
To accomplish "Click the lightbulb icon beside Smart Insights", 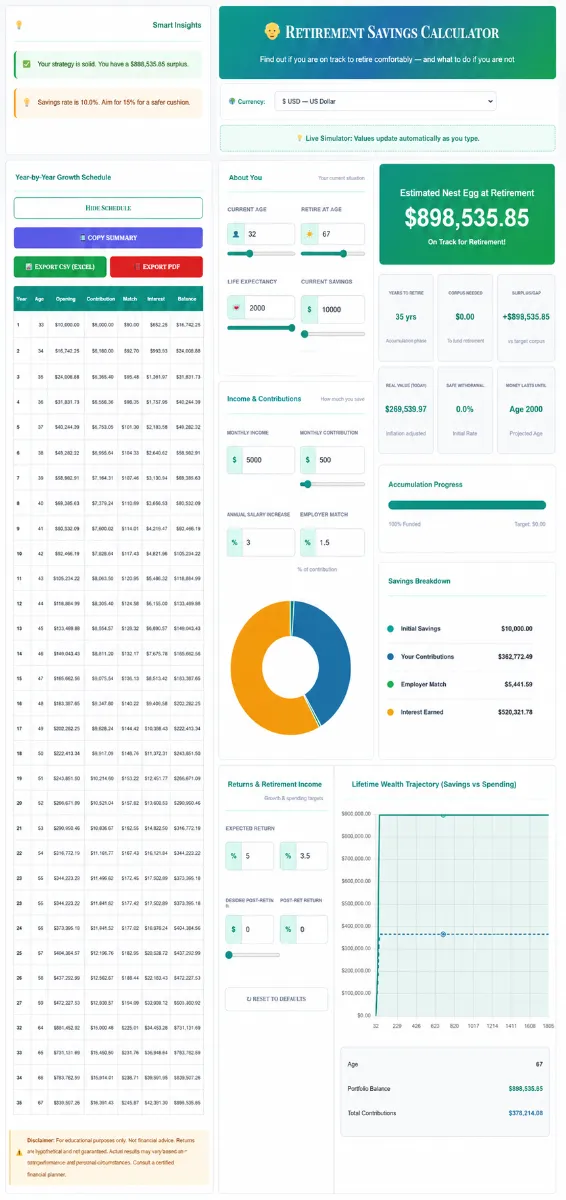I will [x=19, y=24].
